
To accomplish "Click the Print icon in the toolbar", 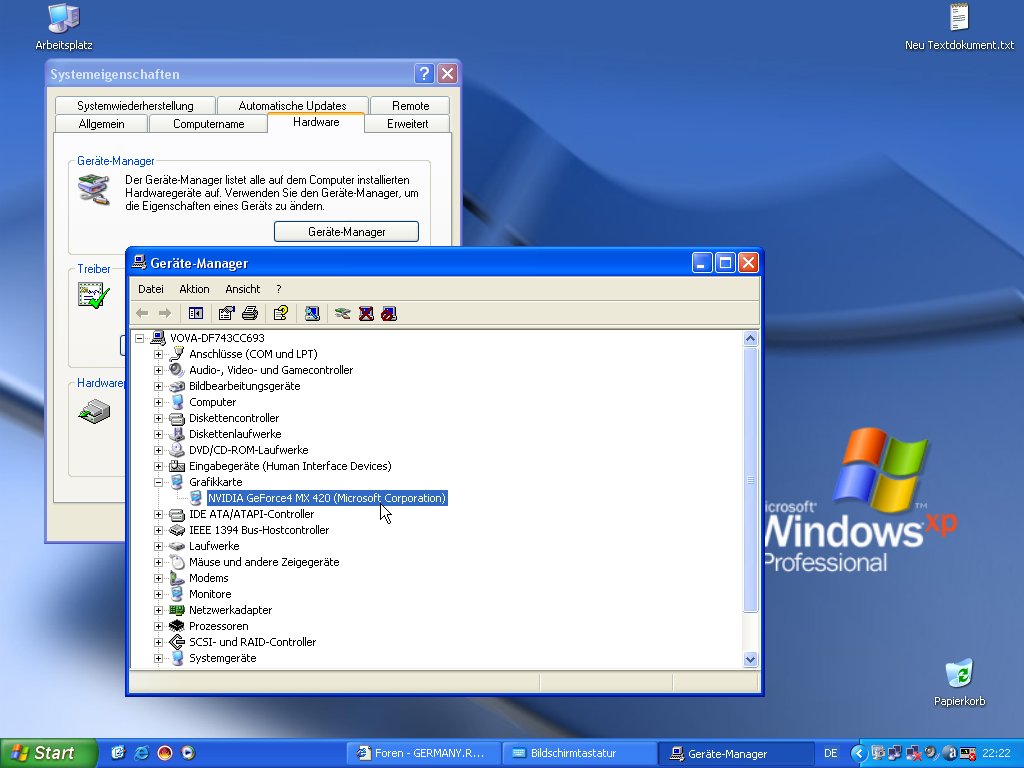I will (250, 313).
